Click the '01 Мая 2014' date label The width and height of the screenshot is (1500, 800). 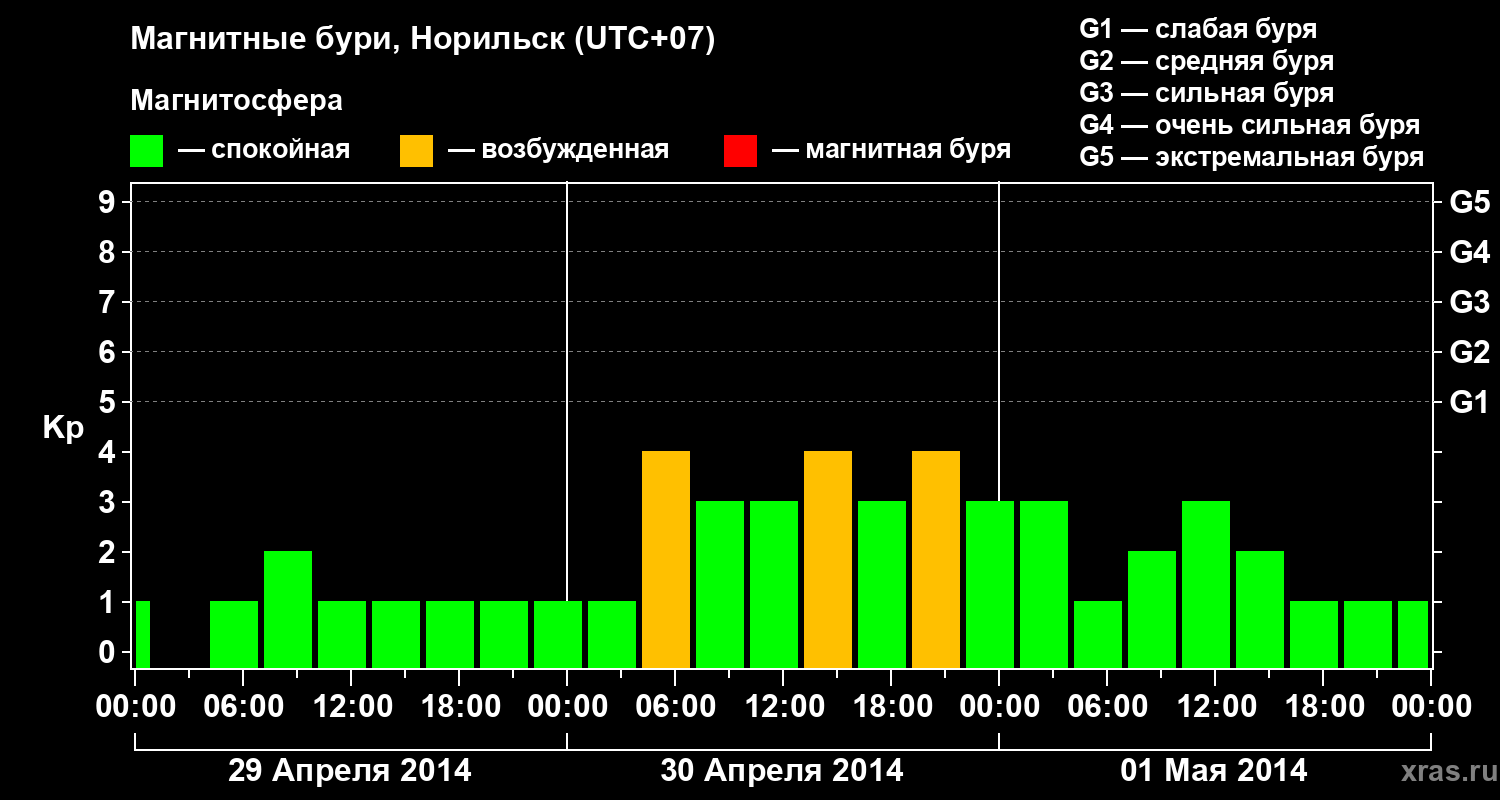click(1214, 771)
